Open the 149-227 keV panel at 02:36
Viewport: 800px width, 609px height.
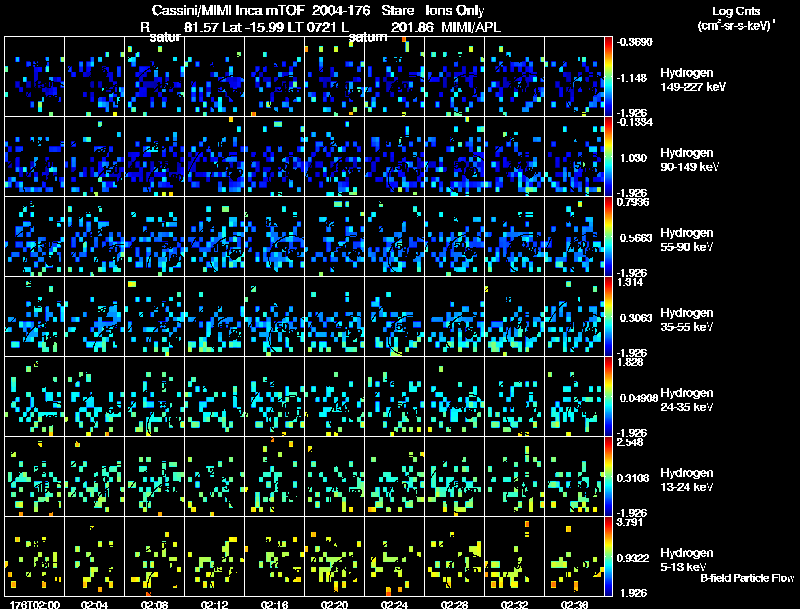574,77
